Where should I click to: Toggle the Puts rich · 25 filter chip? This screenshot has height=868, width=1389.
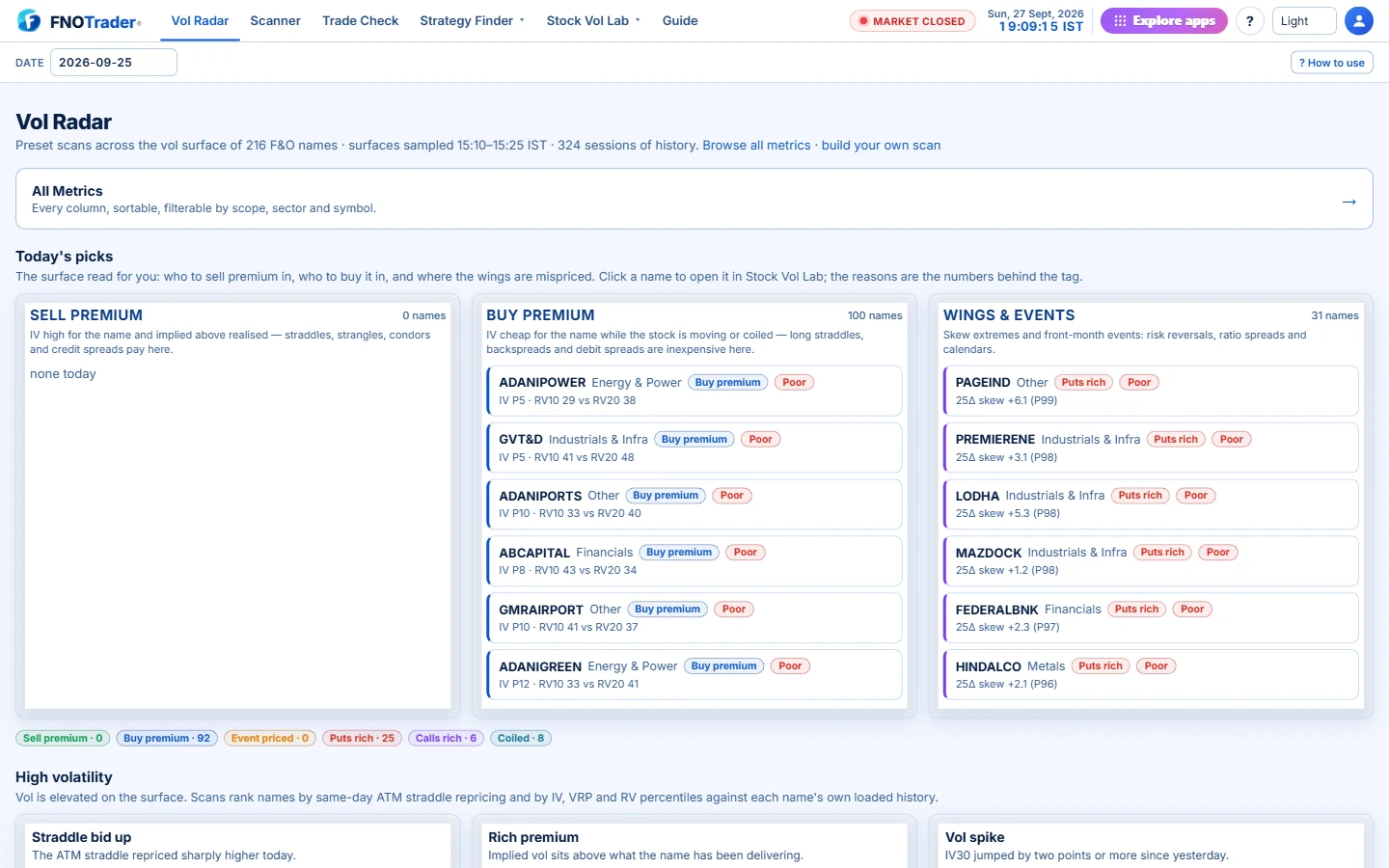(x=362, y=738)
